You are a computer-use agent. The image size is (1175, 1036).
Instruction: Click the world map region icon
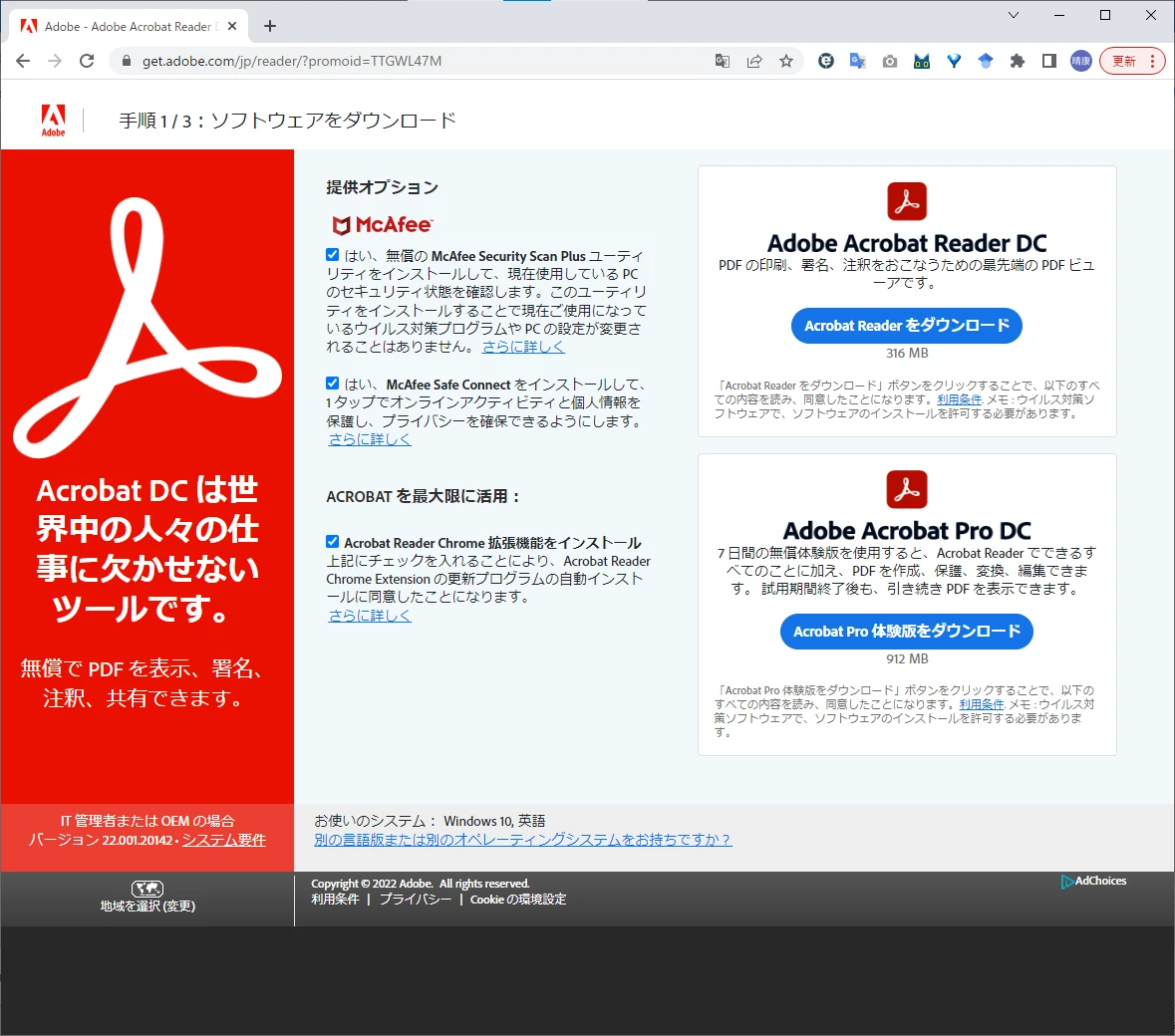click(147, 889)
